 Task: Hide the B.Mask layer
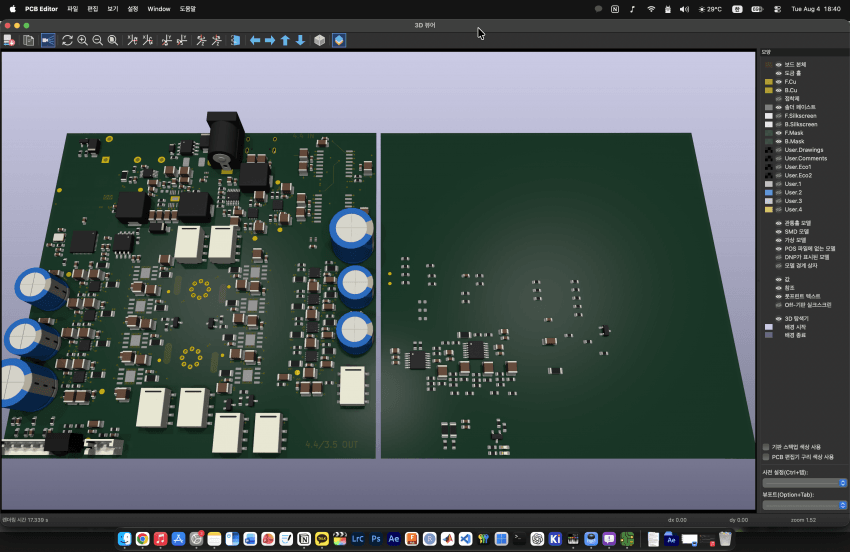(x=778, y=142)
